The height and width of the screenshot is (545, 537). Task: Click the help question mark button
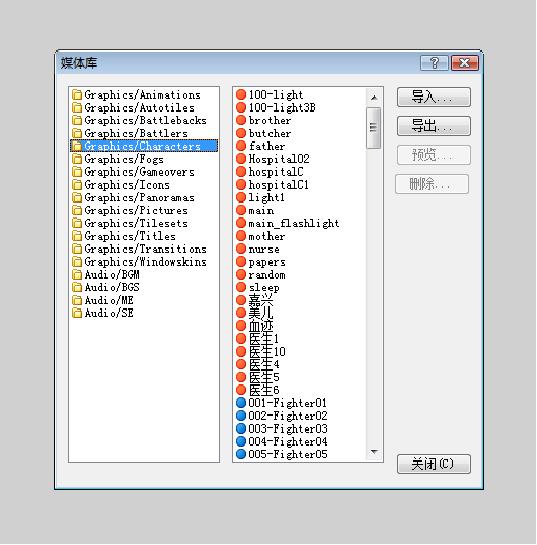pyautogui.click(x=434, y=63)
